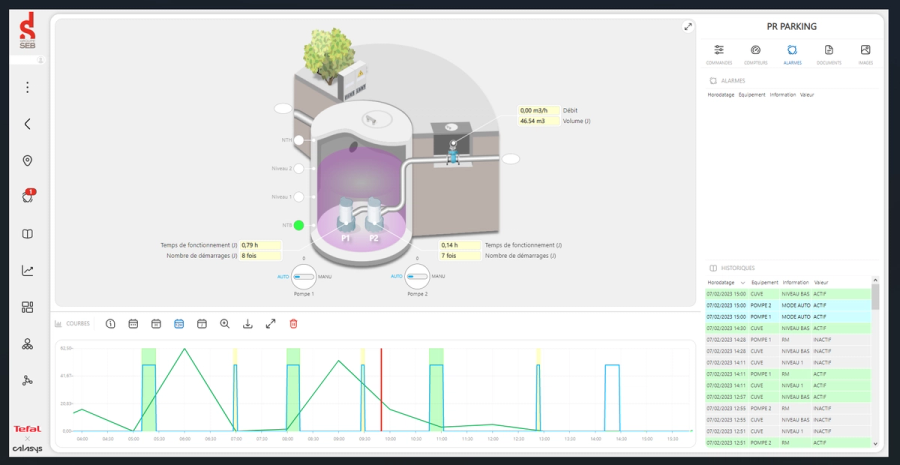Screen dimensions: 900x465
Task: Click the PR PARKING title
Action: (792, 26)
